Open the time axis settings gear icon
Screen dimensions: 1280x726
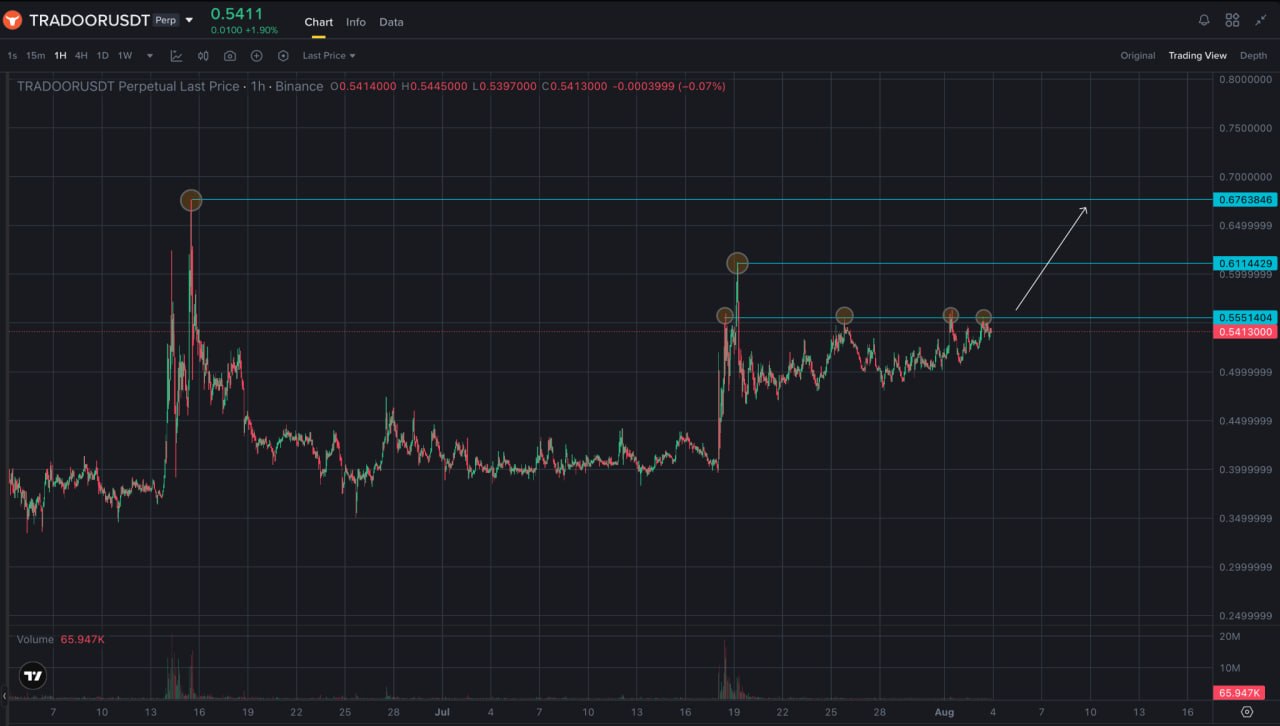click(1246, 712)
